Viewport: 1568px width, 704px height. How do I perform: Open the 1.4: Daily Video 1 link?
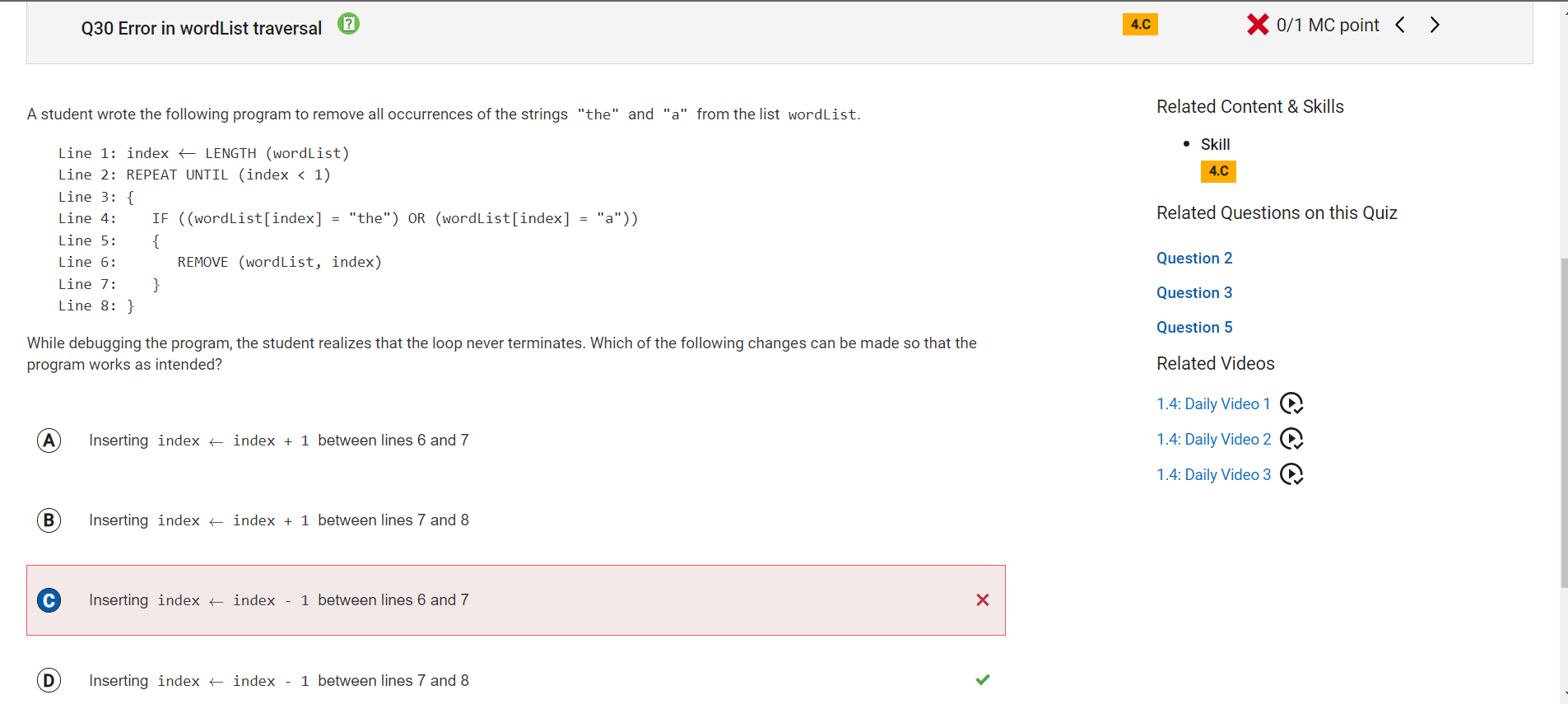click(x=1213, y=404)
